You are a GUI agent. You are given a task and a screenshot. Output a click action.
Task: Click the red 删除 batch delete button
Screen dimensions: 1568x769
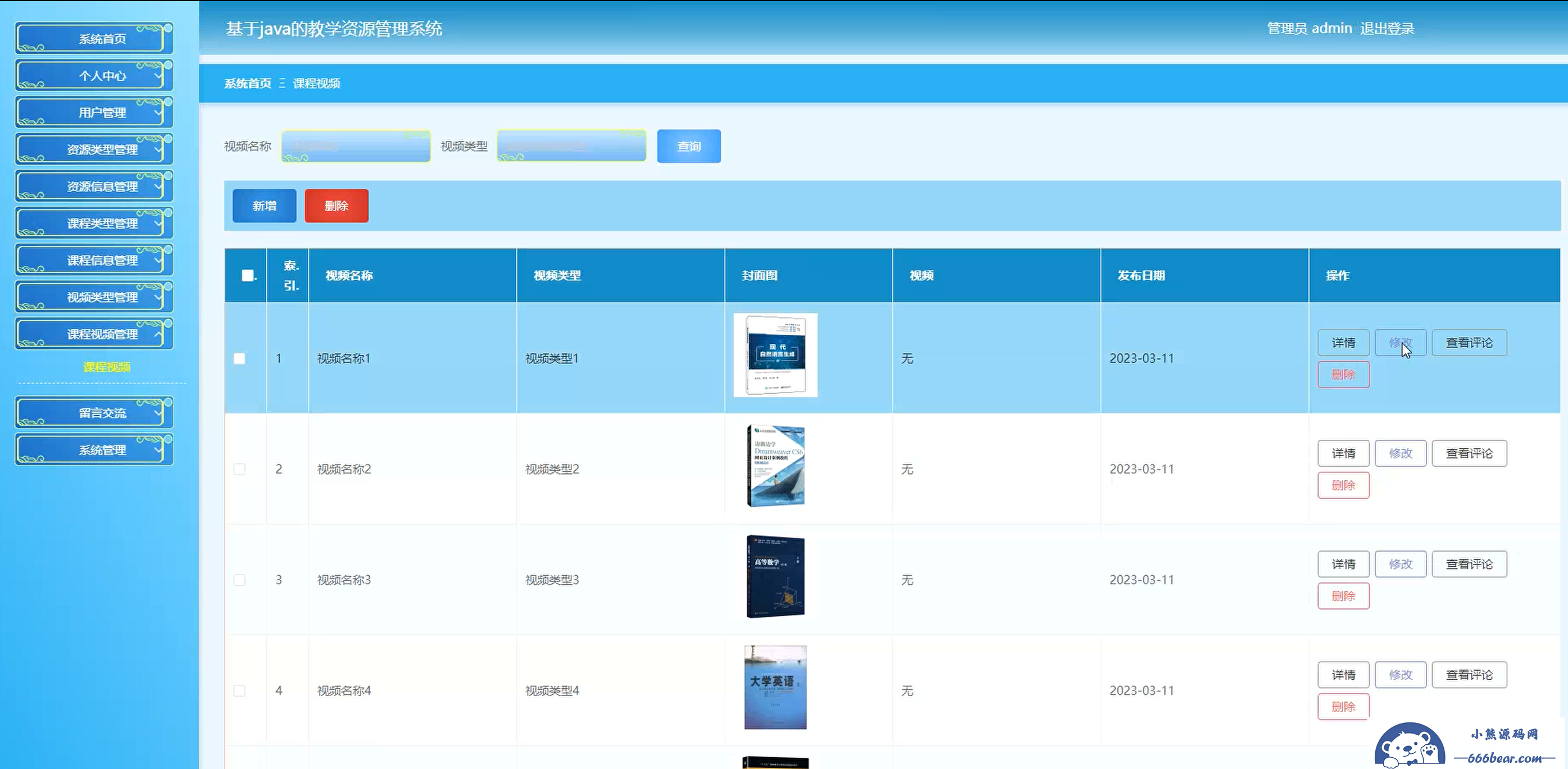click(337, 206)
